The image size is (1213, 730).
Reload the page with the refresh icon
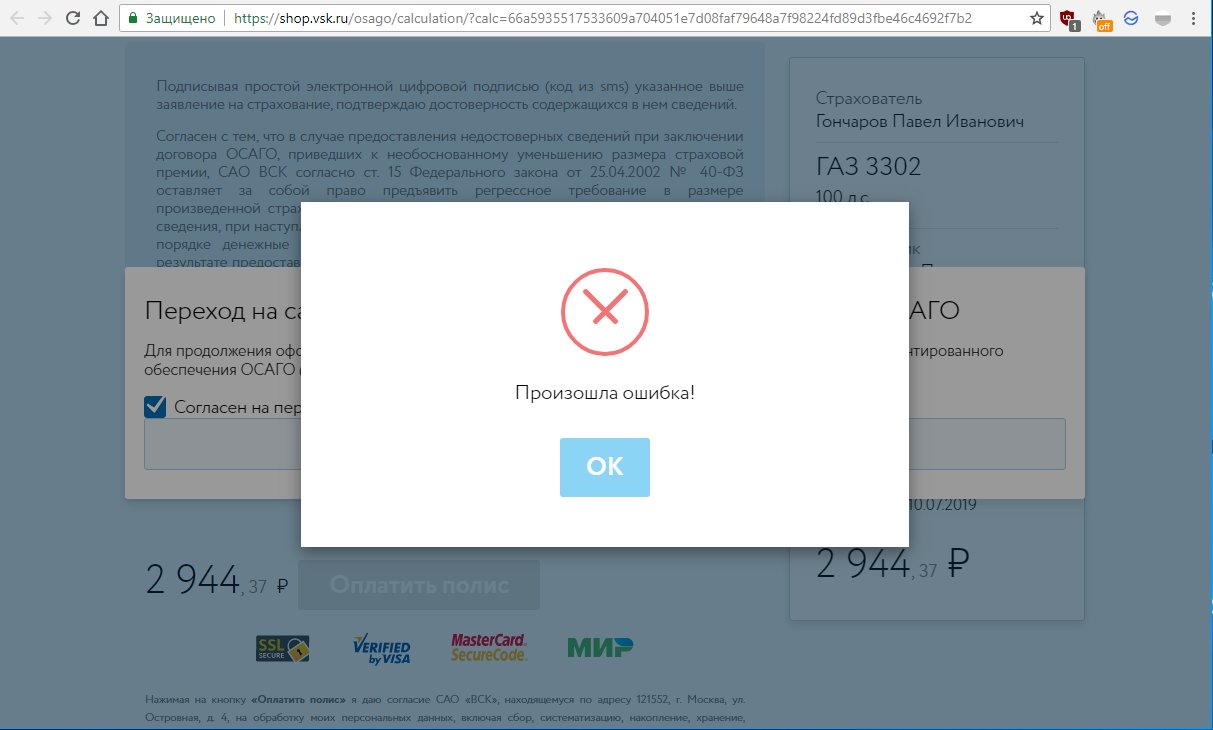[x=73, y=18]
